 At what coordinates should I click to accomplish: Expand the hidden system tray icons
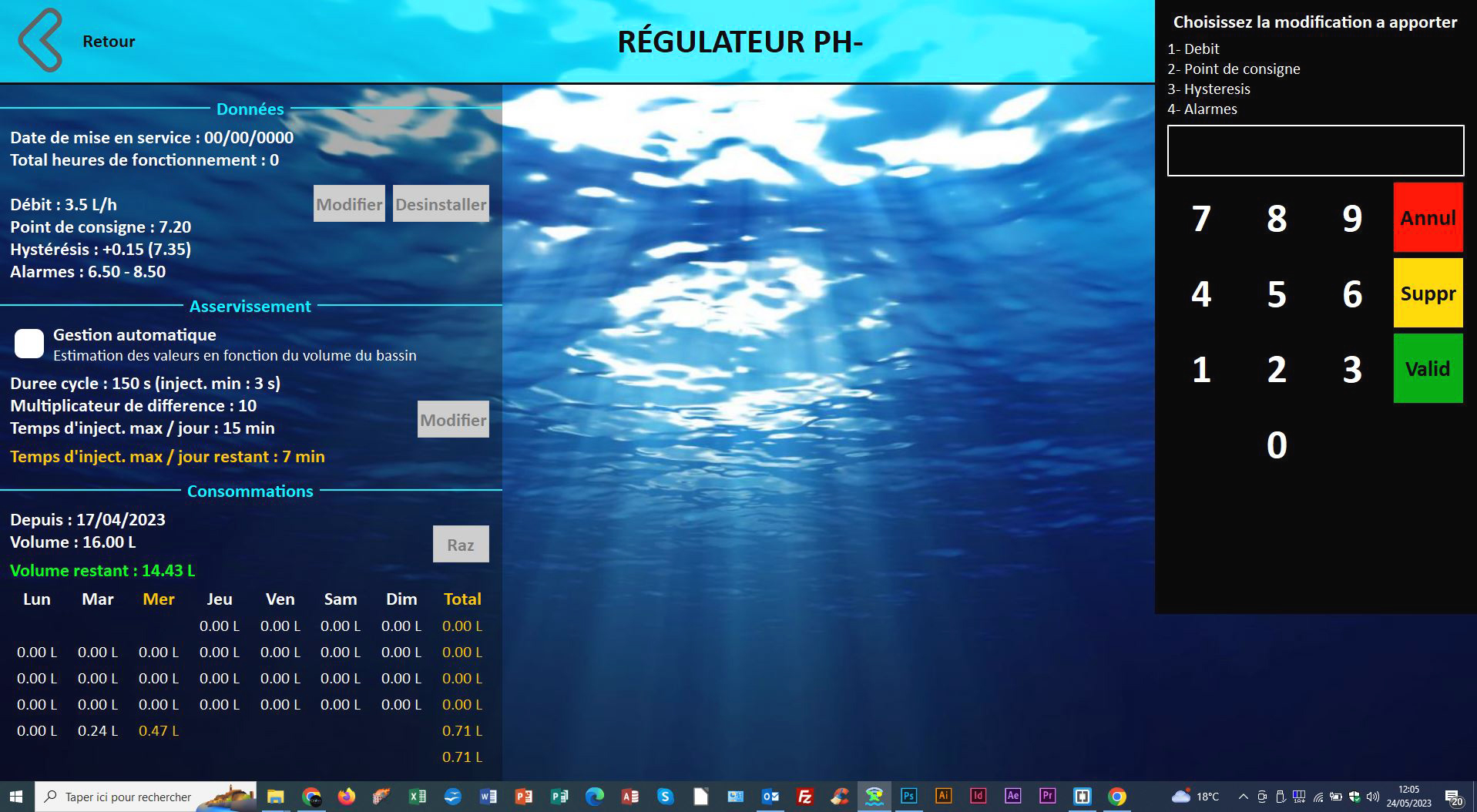pos(1244,796)
